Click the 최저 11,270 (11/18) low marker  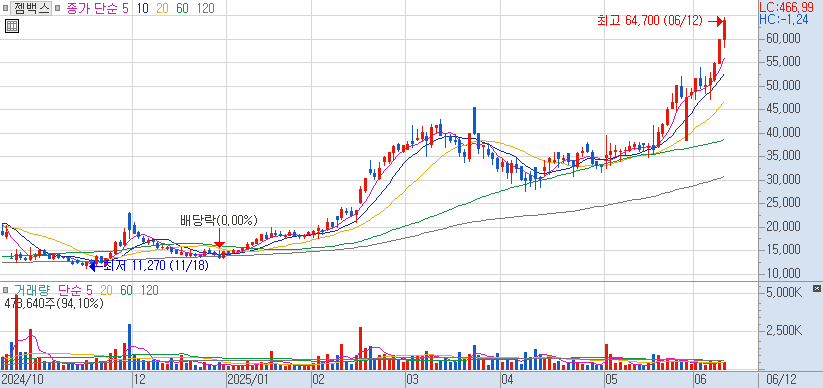[x=156, y=266]
